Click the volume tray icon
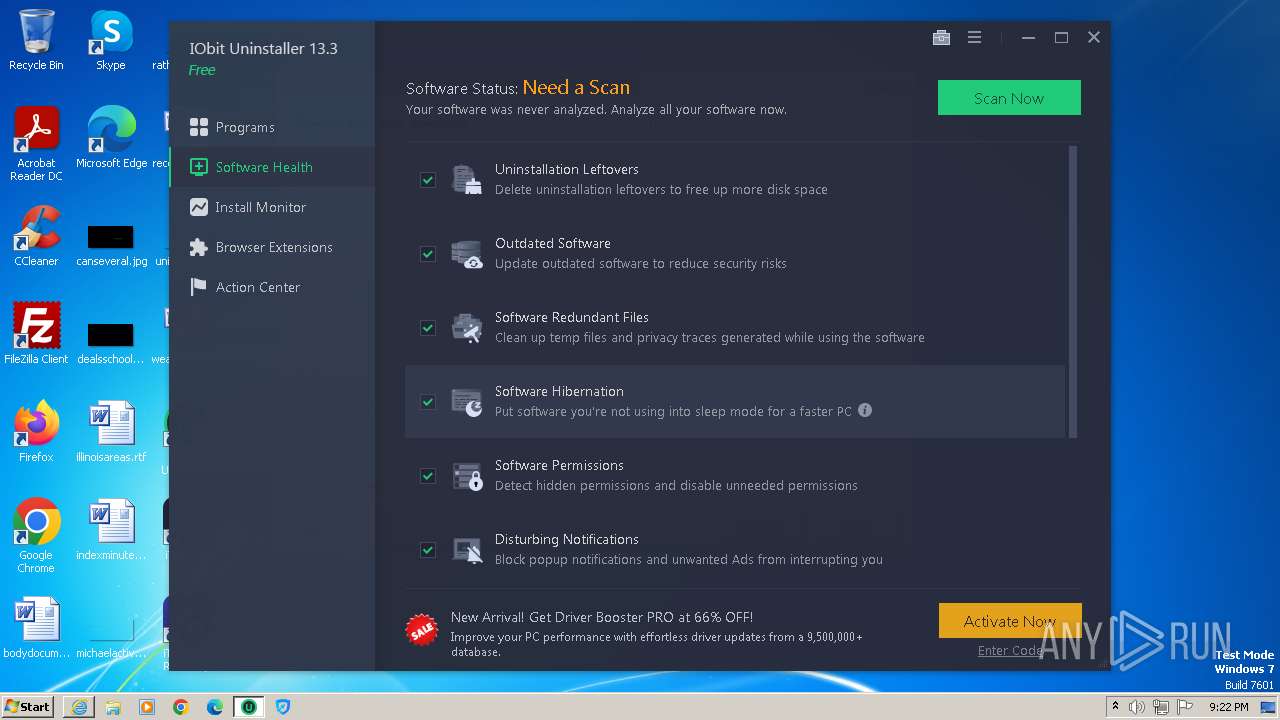Image resolution: width=1280 pixels, height=720 pixels. [x=1137, y=707]
